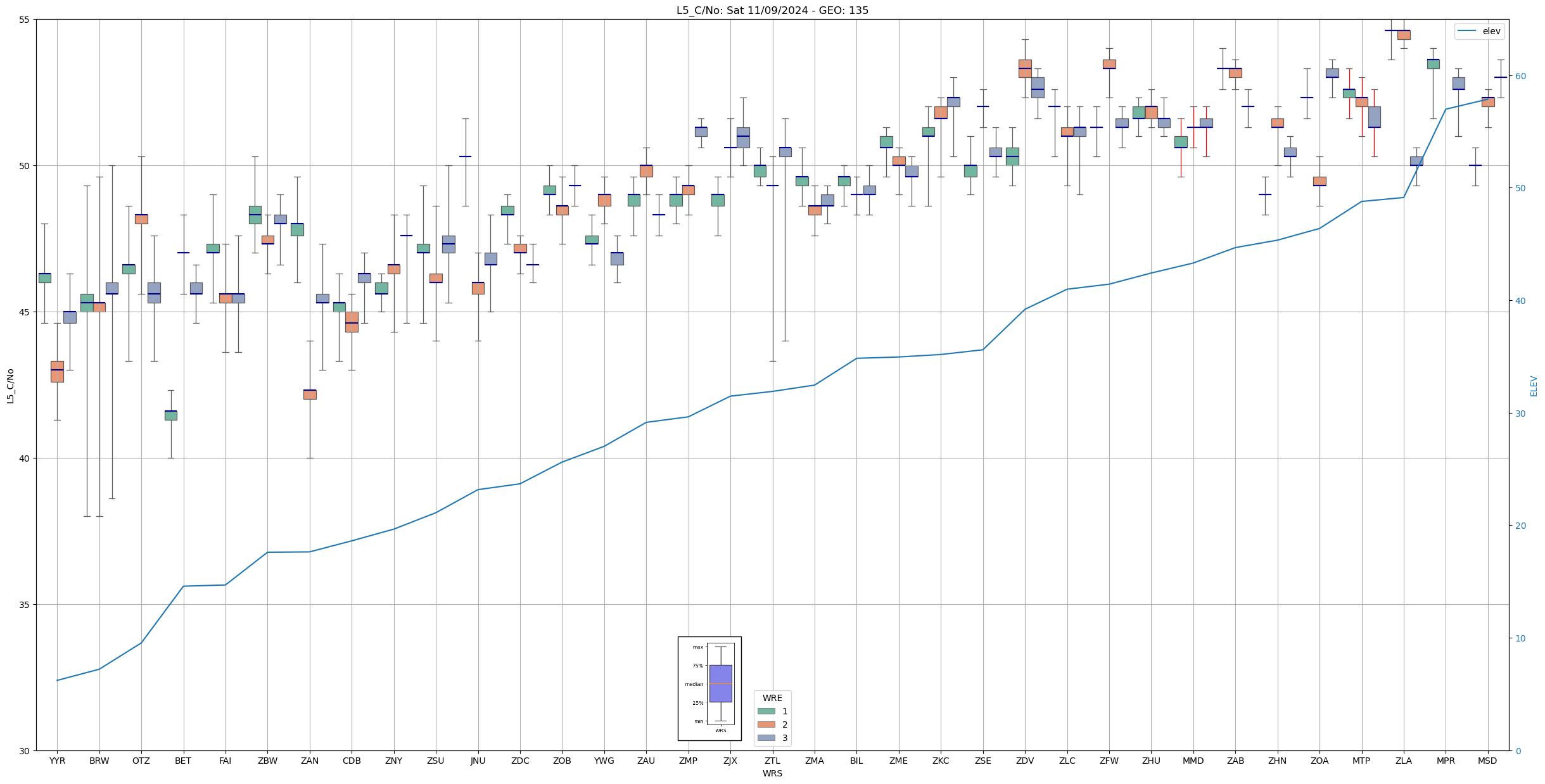
Task: Click the ZTL x-axis tick label
Action: (x=772, y=761)
